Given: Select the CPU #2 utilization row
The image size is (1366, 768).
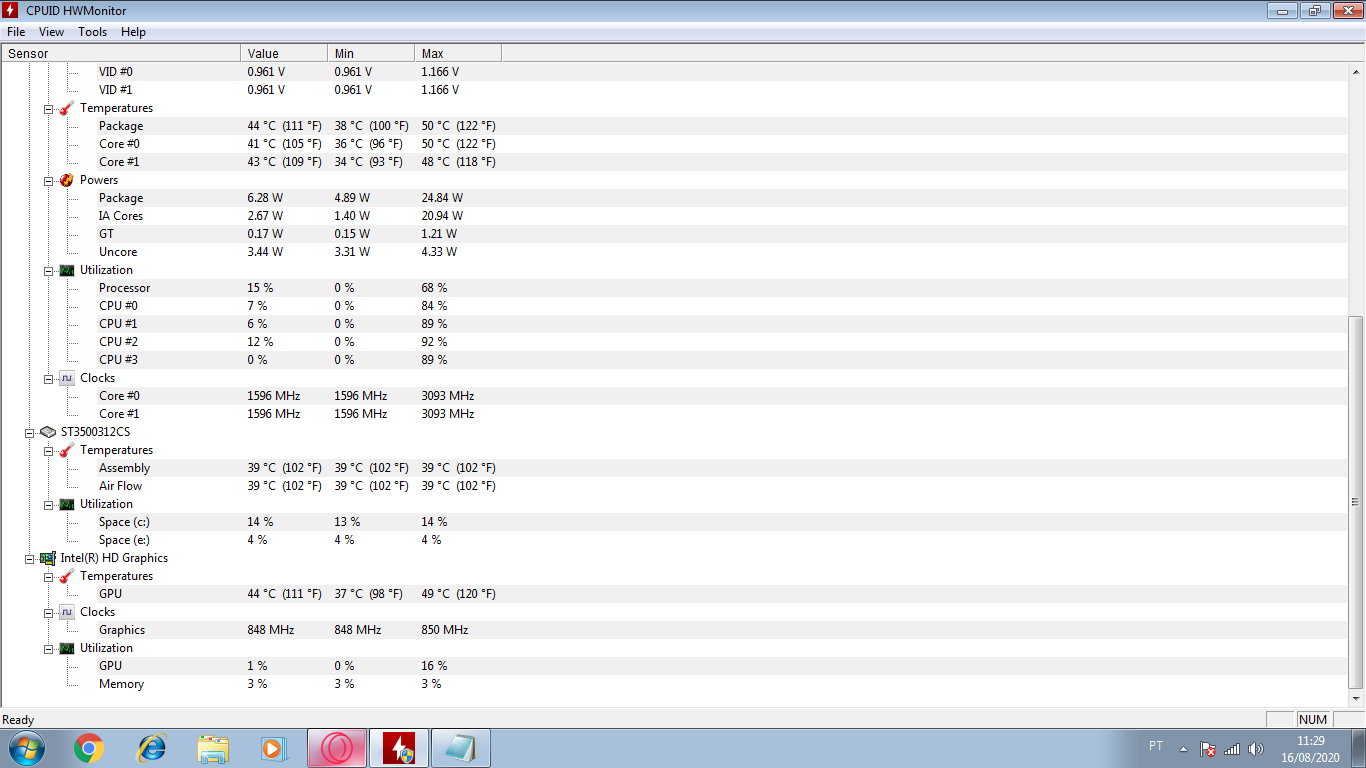Looking at the screenshot, I should tap(675, 342).
